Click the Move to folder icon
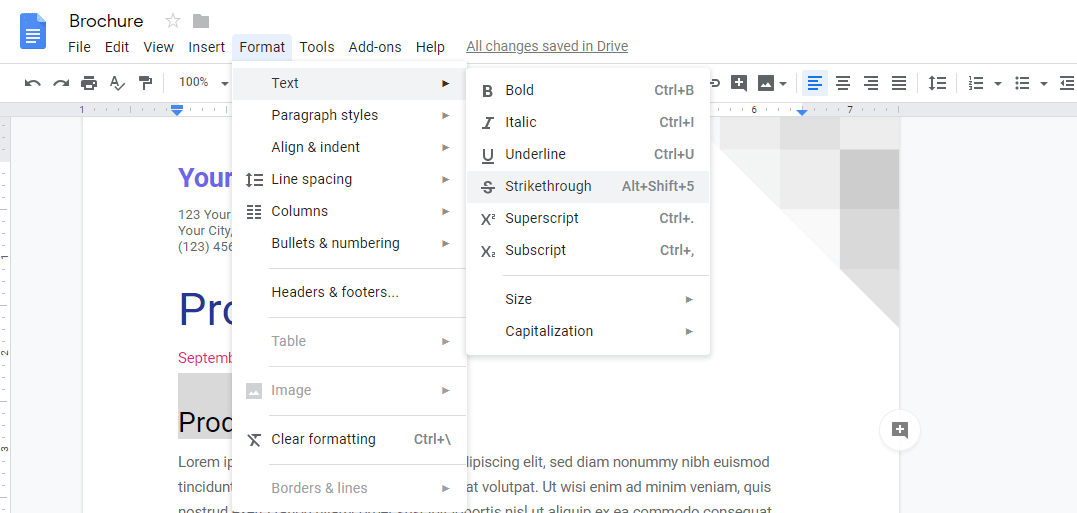This screenshot has height=513, width=1077. tap(201, 21)
